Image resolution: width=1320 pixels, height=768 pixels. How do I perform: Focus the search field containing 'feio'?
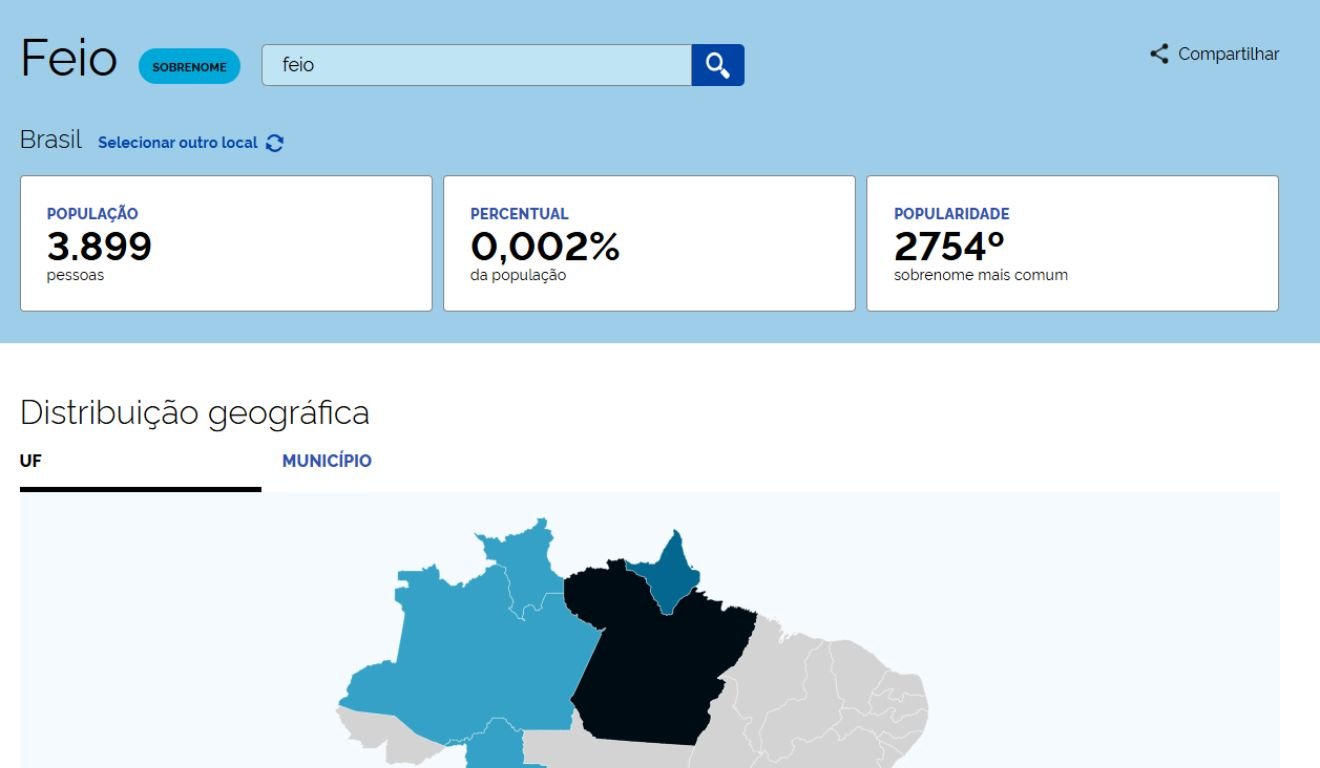tap(476, 65)
